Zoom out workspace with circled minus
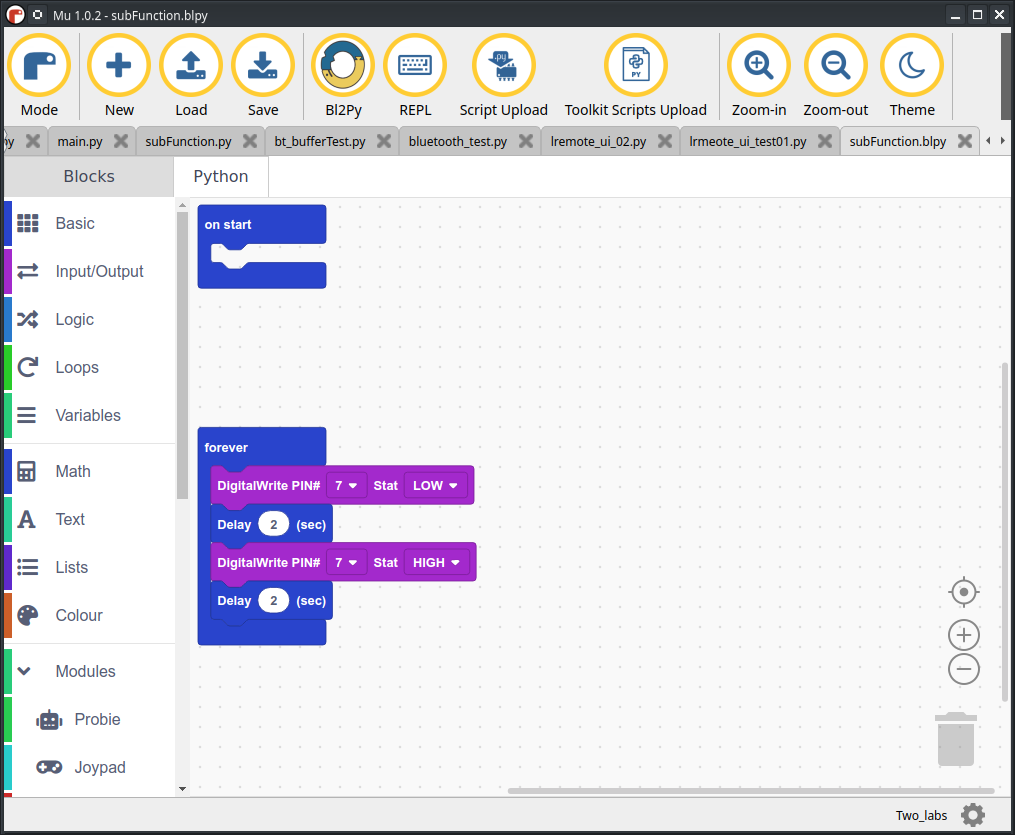The width and height of the screenshot is (1015, 835). [963, 669]
